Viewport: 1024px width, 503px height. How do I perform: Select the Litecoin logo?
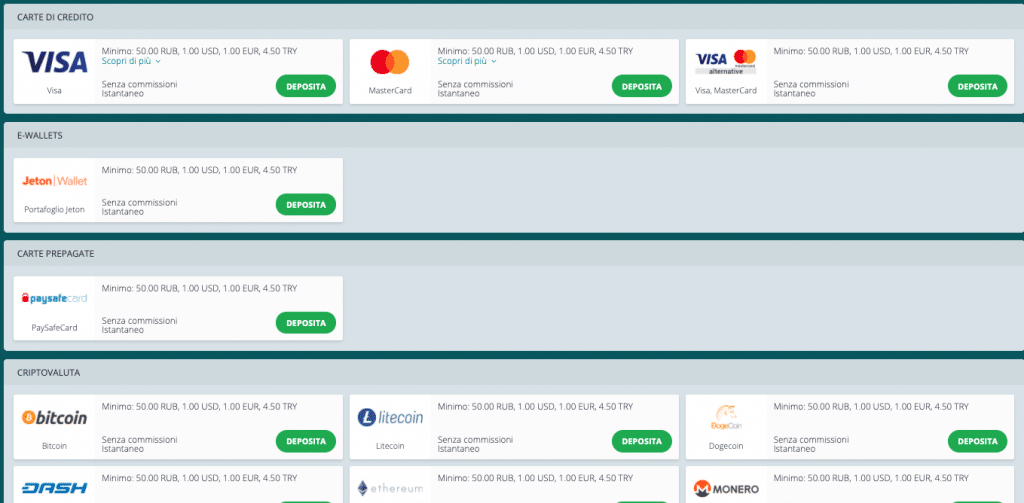pyautogui.click(x=390, y=417)
